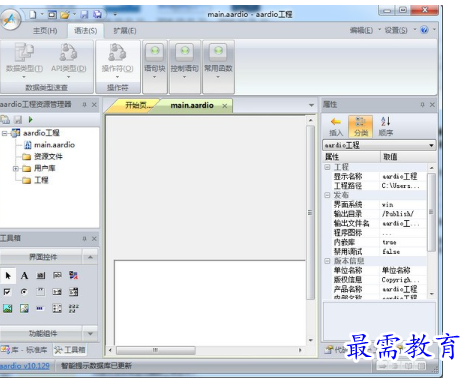Open the document tab list dropdown arrow
This screenshot has height=378, width=468.
tap(311, 105)
